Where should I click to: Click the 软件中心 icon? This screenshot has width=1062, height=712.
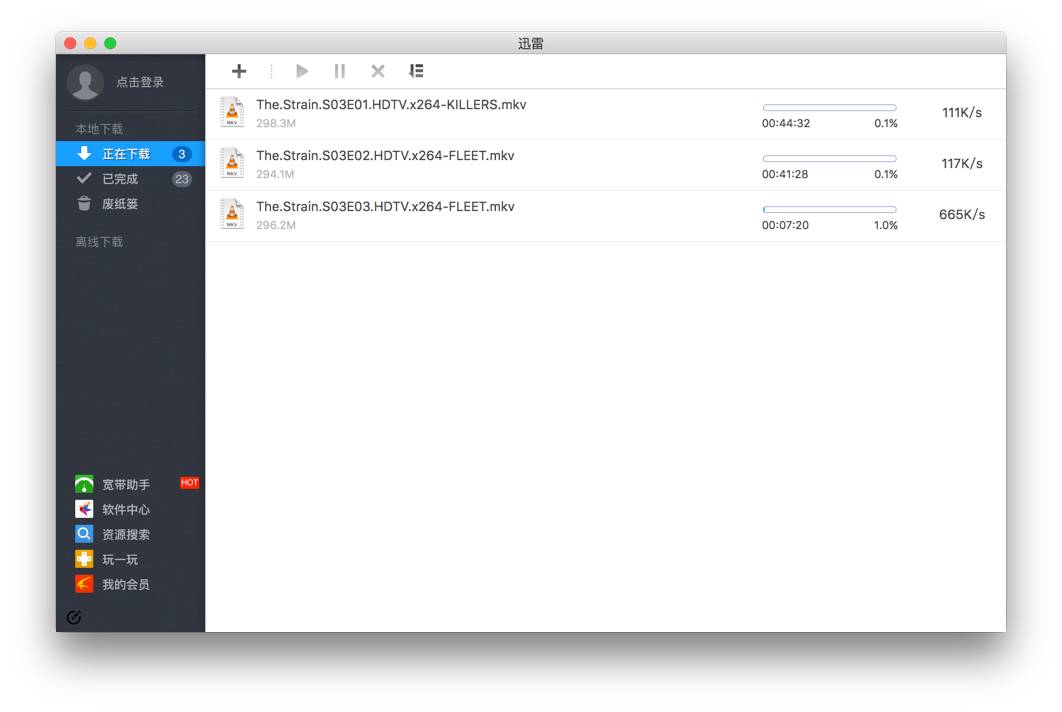click(x=84, y=509)
